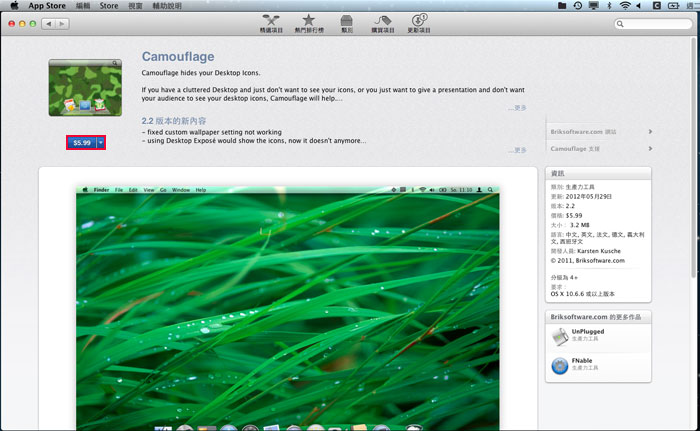Go back with the left arrow button
Viewport: 700px width, 431px height.
[x=48, y=24]
